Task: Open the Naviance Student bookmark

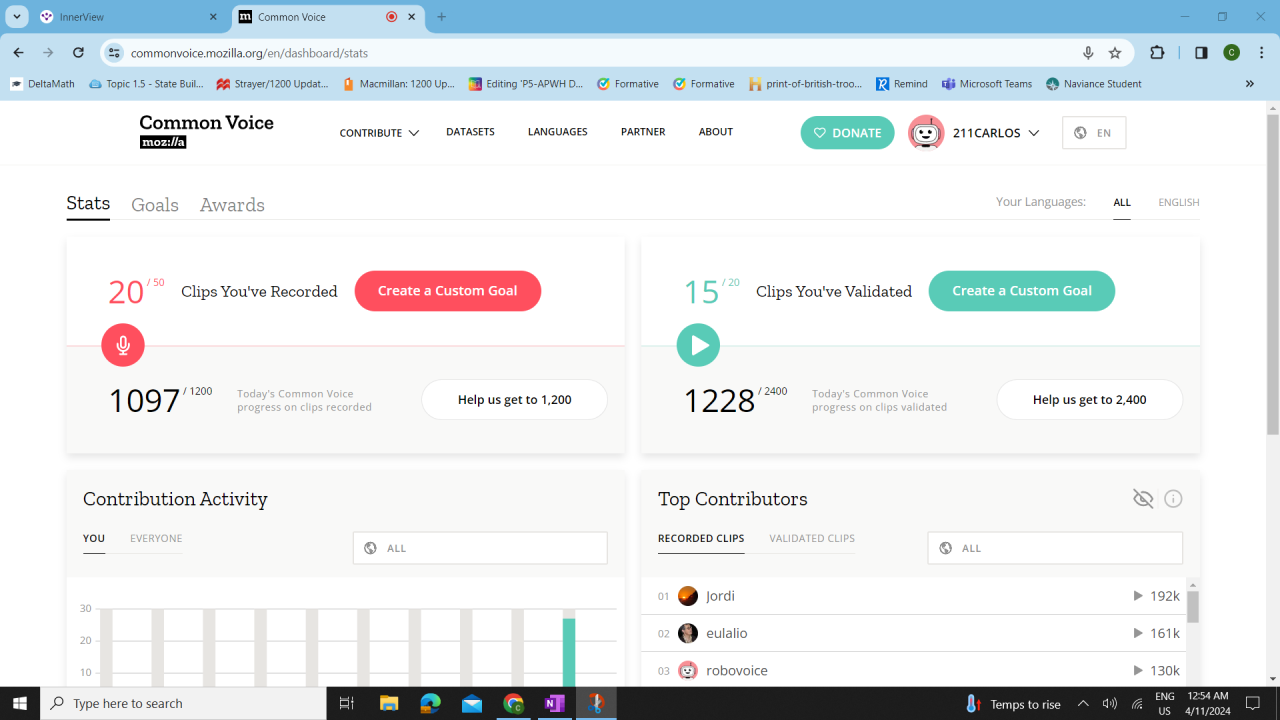Action: click(1094, 84)
